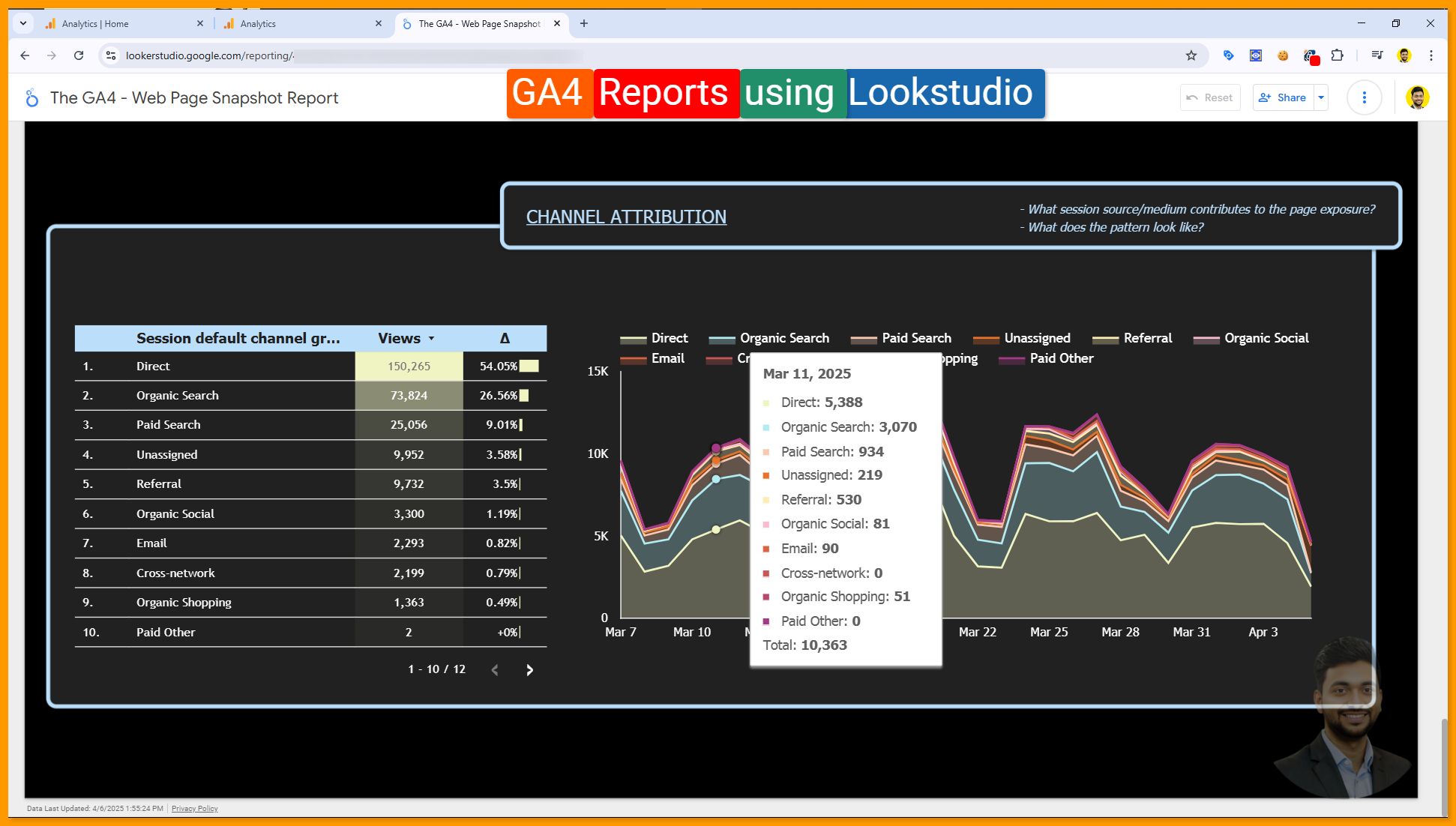The height and width of the screenshot is (826, 1456).
Task: Go to next table page arrow
Action: [529, 670]
